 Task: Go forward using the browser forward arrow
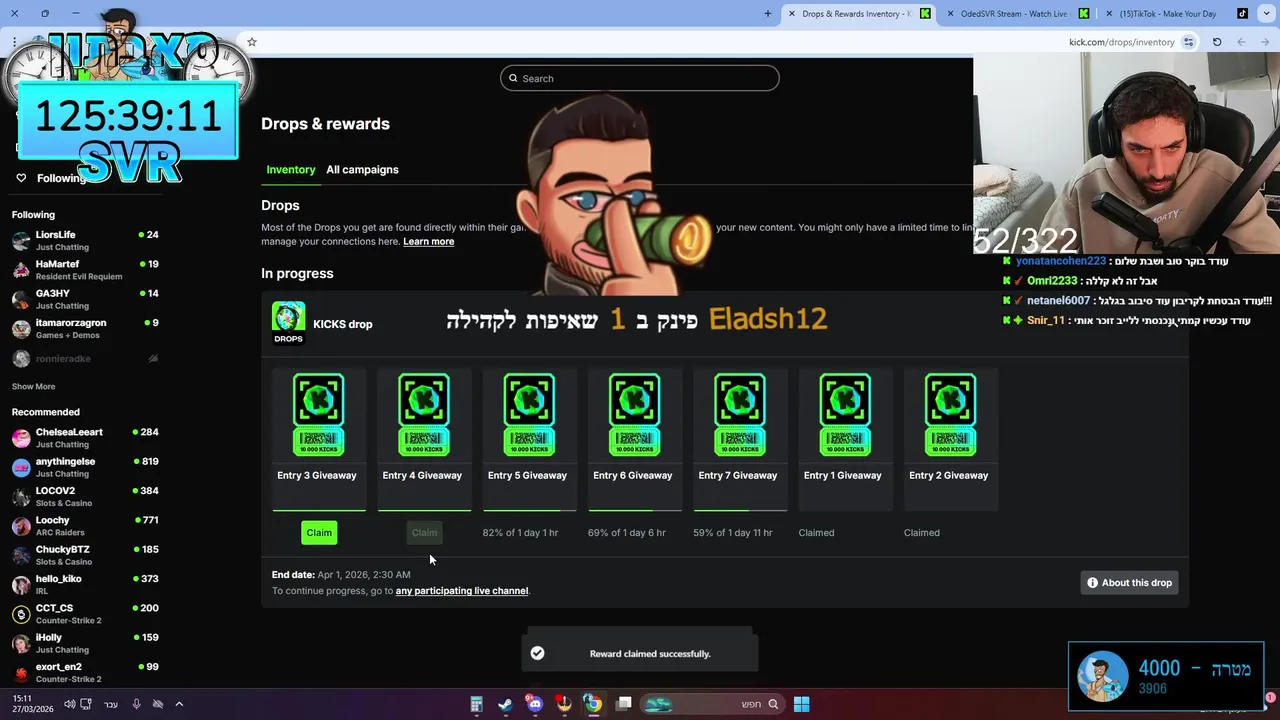coord(1265,42)
